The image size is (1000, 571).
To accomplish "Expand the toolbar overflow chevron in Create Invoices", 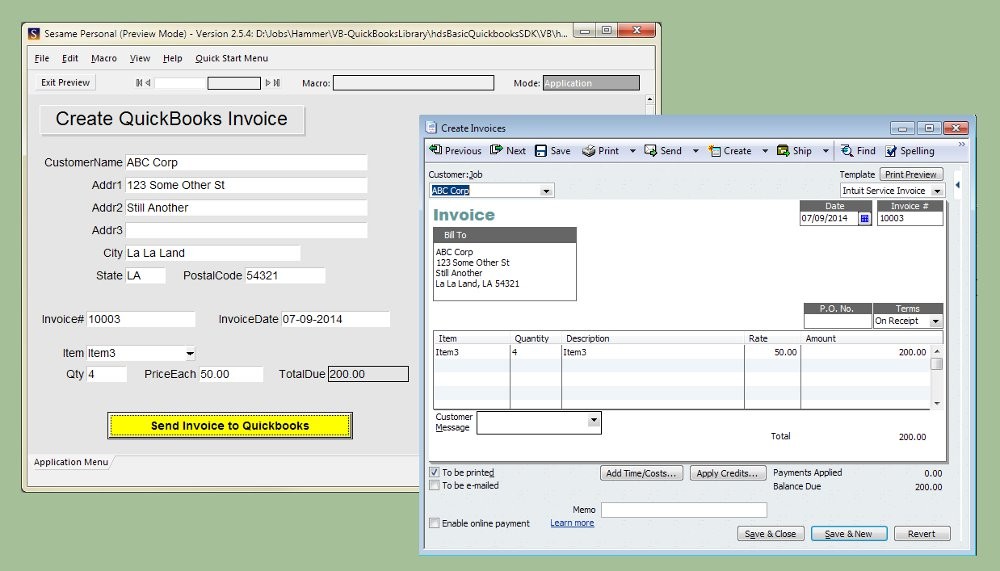I will (961, 144).
